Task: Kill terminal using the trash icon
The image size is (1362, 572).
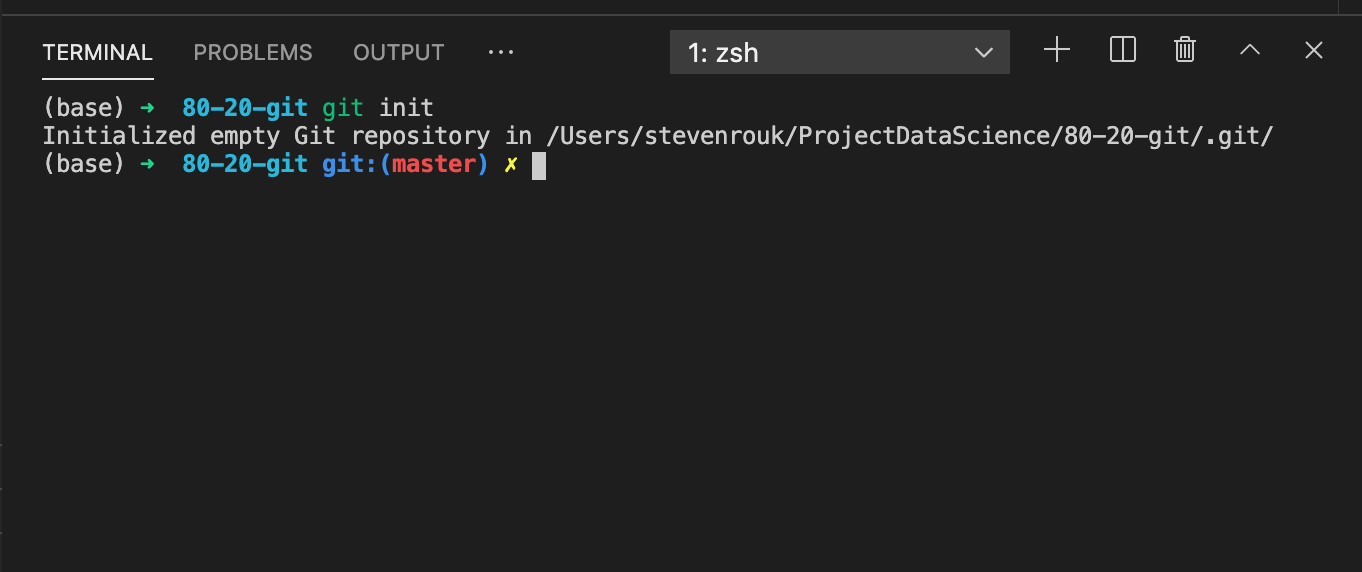Action: point(1185,50)
